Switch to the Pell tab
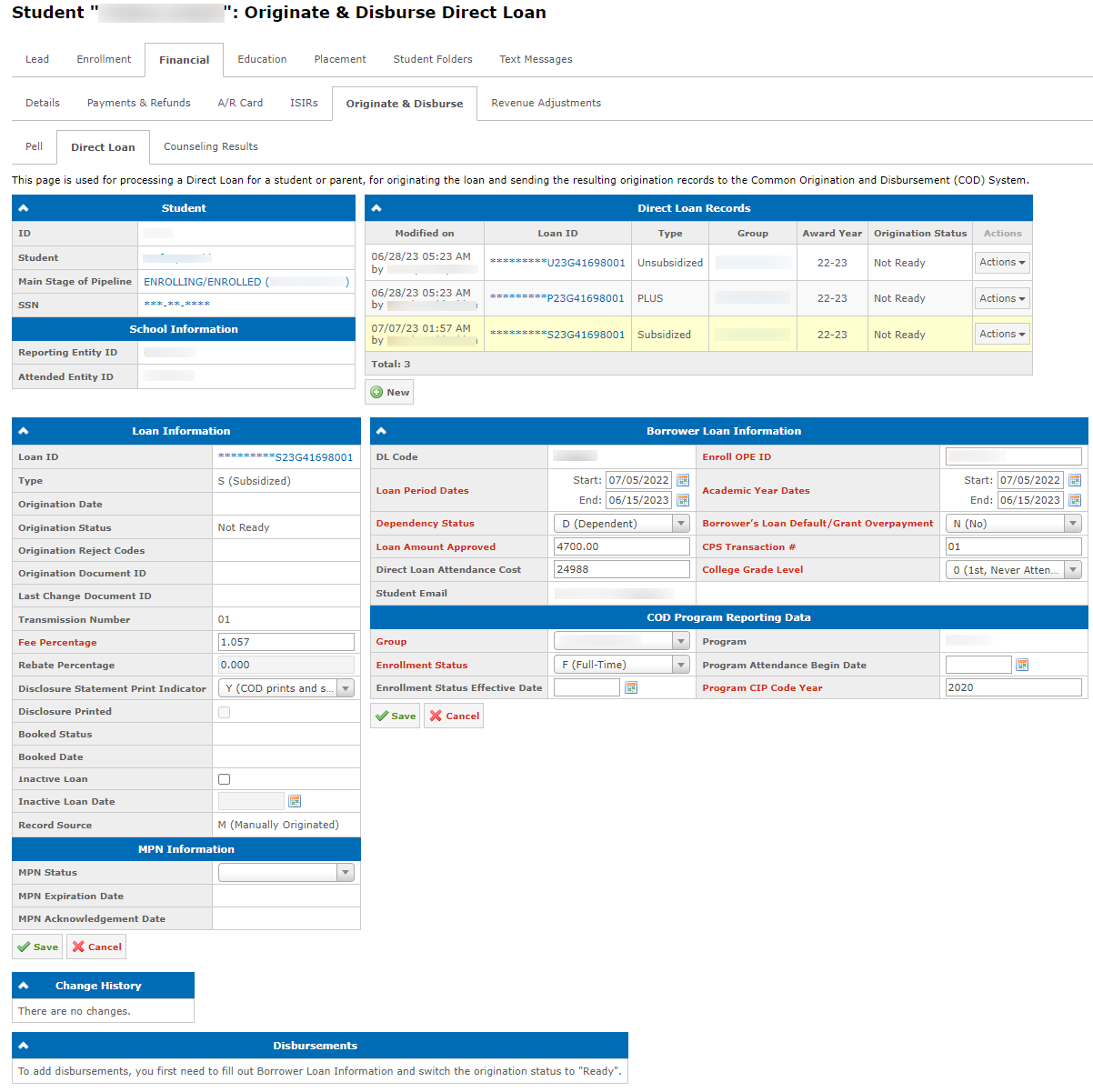 click(x=35, y=146)
